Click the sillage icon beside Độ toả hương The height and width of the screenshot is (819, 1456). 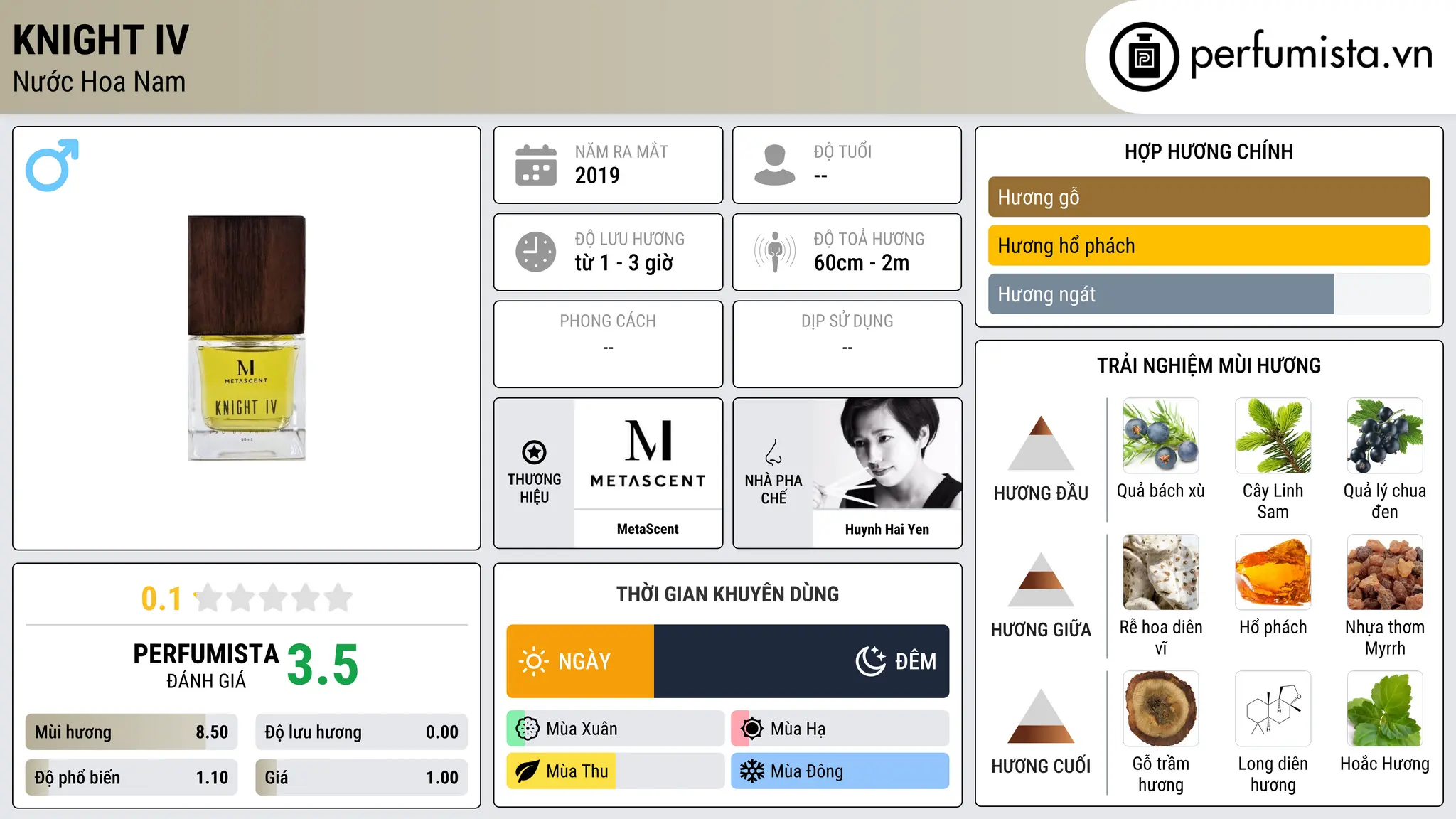coord(774,252)
